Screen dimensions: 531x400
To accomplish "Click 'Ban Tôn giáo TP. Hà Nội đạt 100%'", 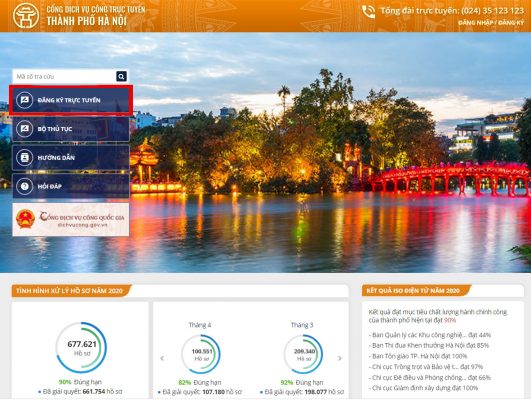I will click(x=418, y=356).
